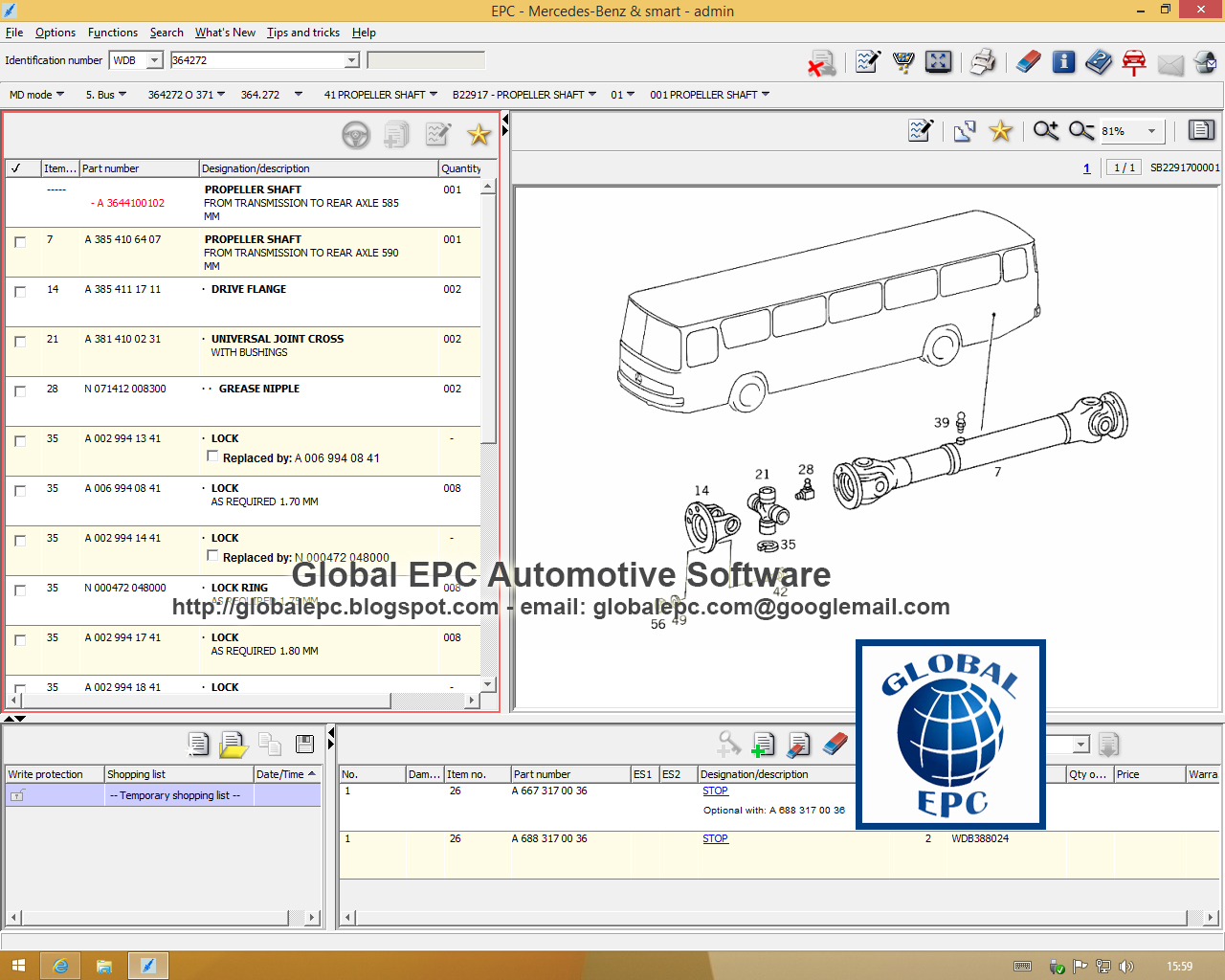Click the floppy disk save icon in shopping list
The image size is (1225, 980).
pos(305,744)
